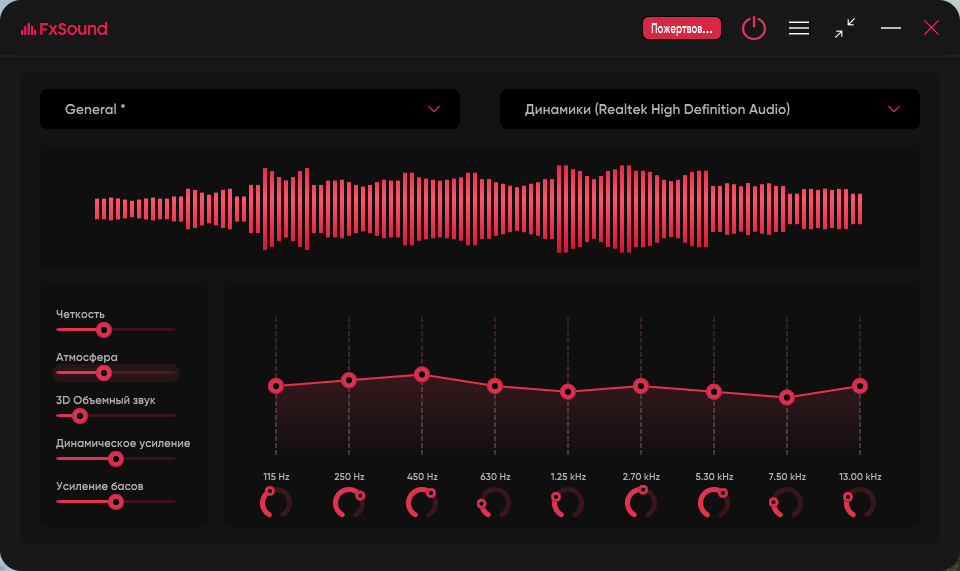Click the 250 Hz label
This screenshot has width=960, height=571.
coord(349,477)
